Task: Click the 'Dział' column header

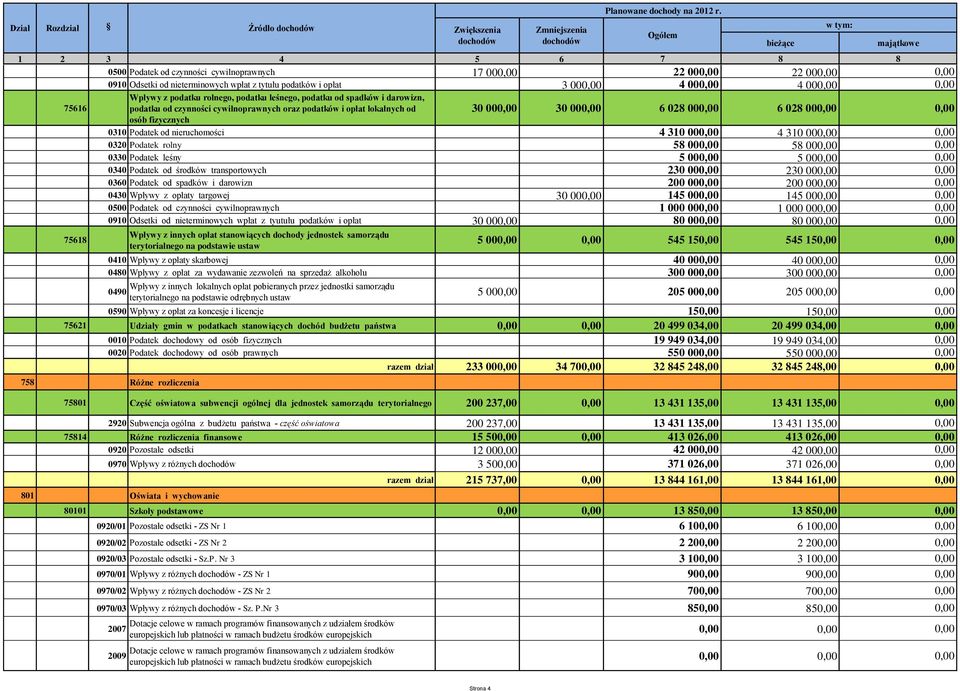Action: tap(20, 28)
